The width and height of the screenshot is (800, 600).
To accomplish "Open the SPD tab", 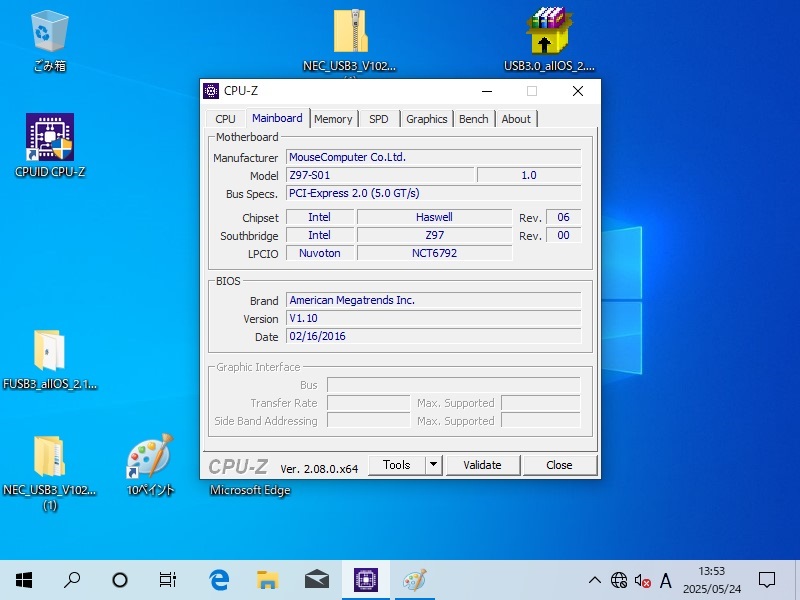I will pyautogui.click(x=379, y=119).
